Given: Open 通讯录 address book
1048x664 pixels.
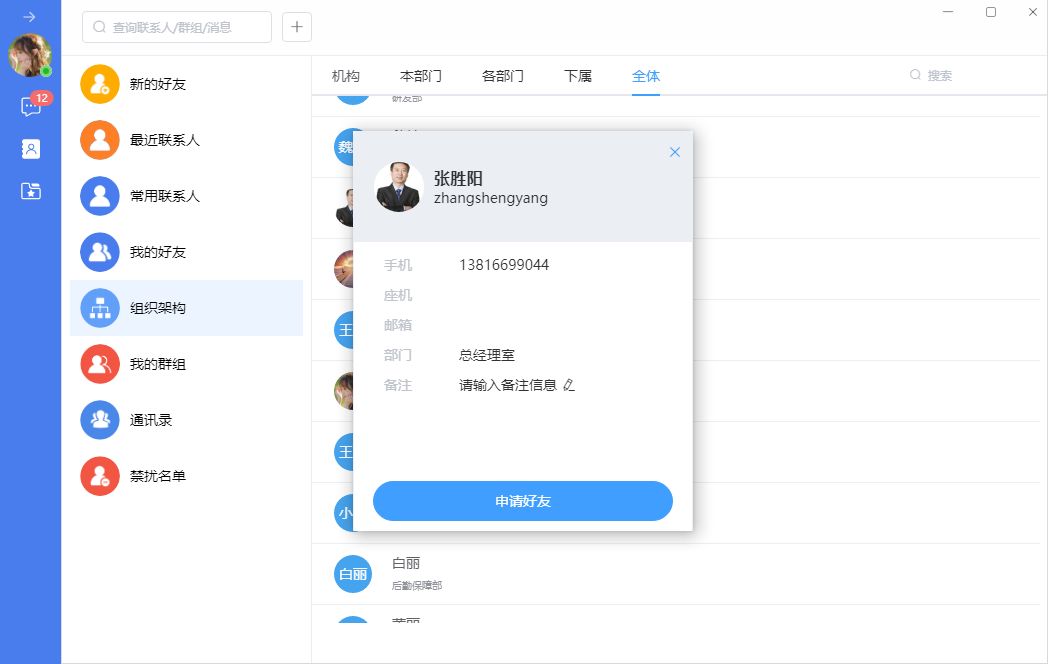Looking at the screenshot, I should click(151, 420).
